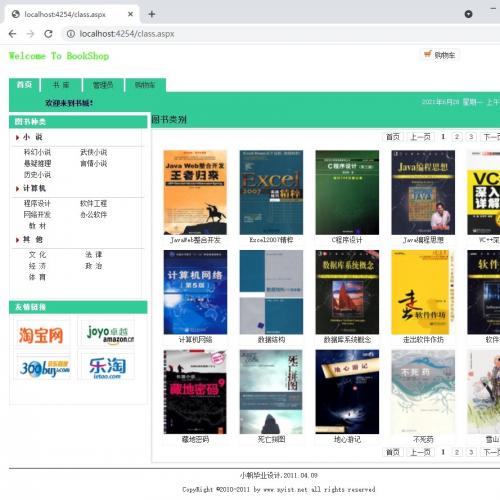Click 上一页 in top pagination

[420, 137]
